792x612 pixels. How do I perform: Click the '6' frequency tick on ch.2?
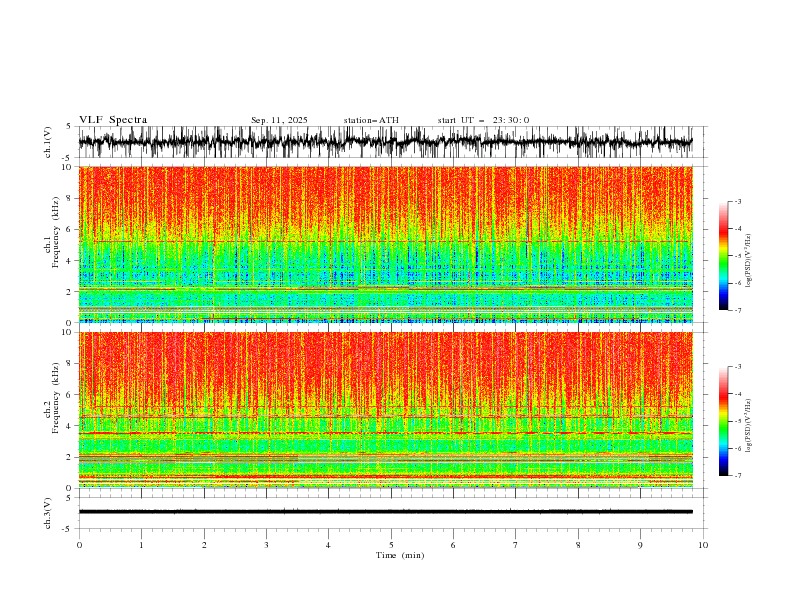69,395
